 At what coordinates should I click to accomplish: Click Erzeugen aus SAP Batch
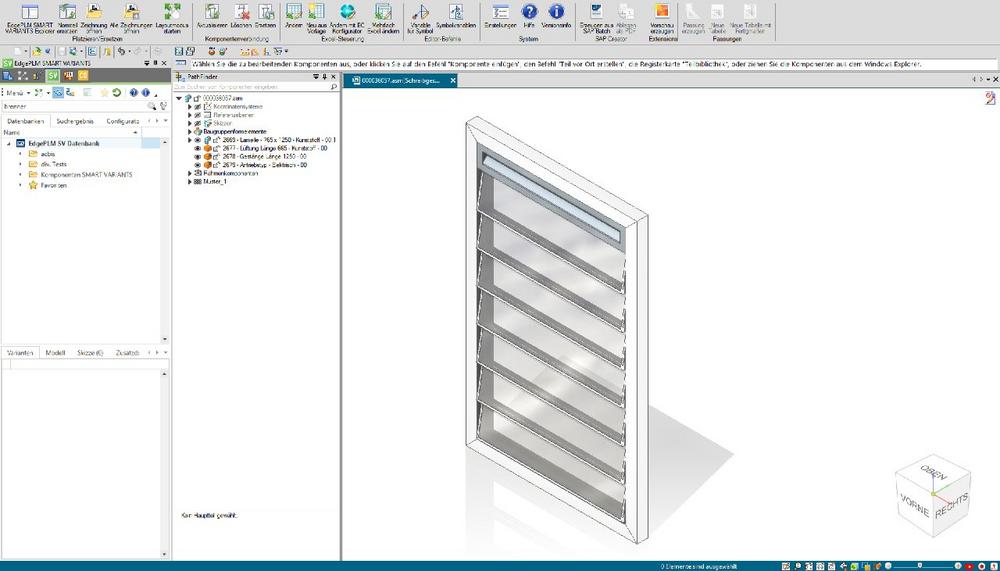[596, 13]
